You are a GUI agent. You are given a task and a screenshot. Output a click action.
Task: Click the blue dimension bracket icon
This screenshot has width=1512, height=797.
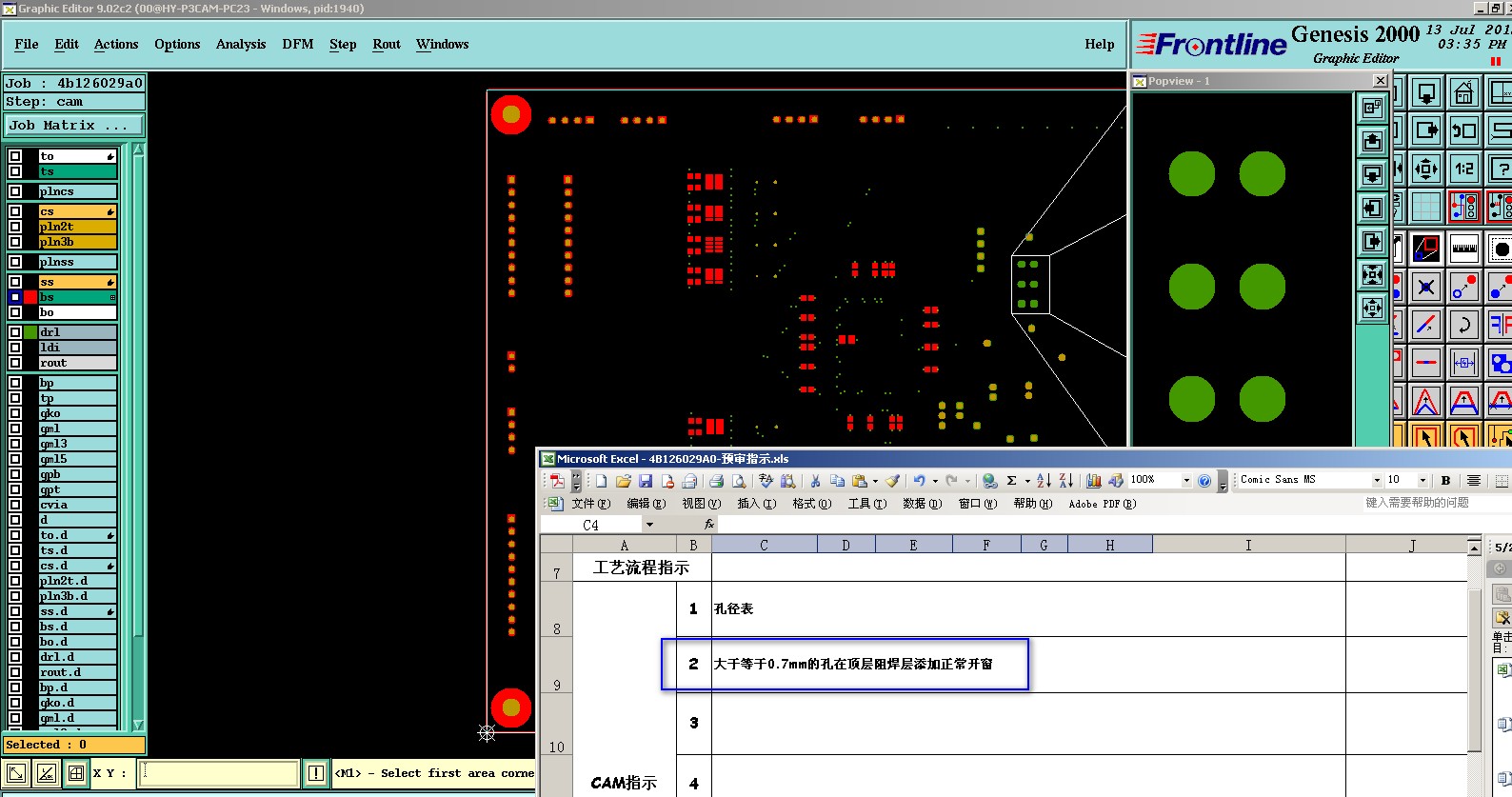point(1463,363)
